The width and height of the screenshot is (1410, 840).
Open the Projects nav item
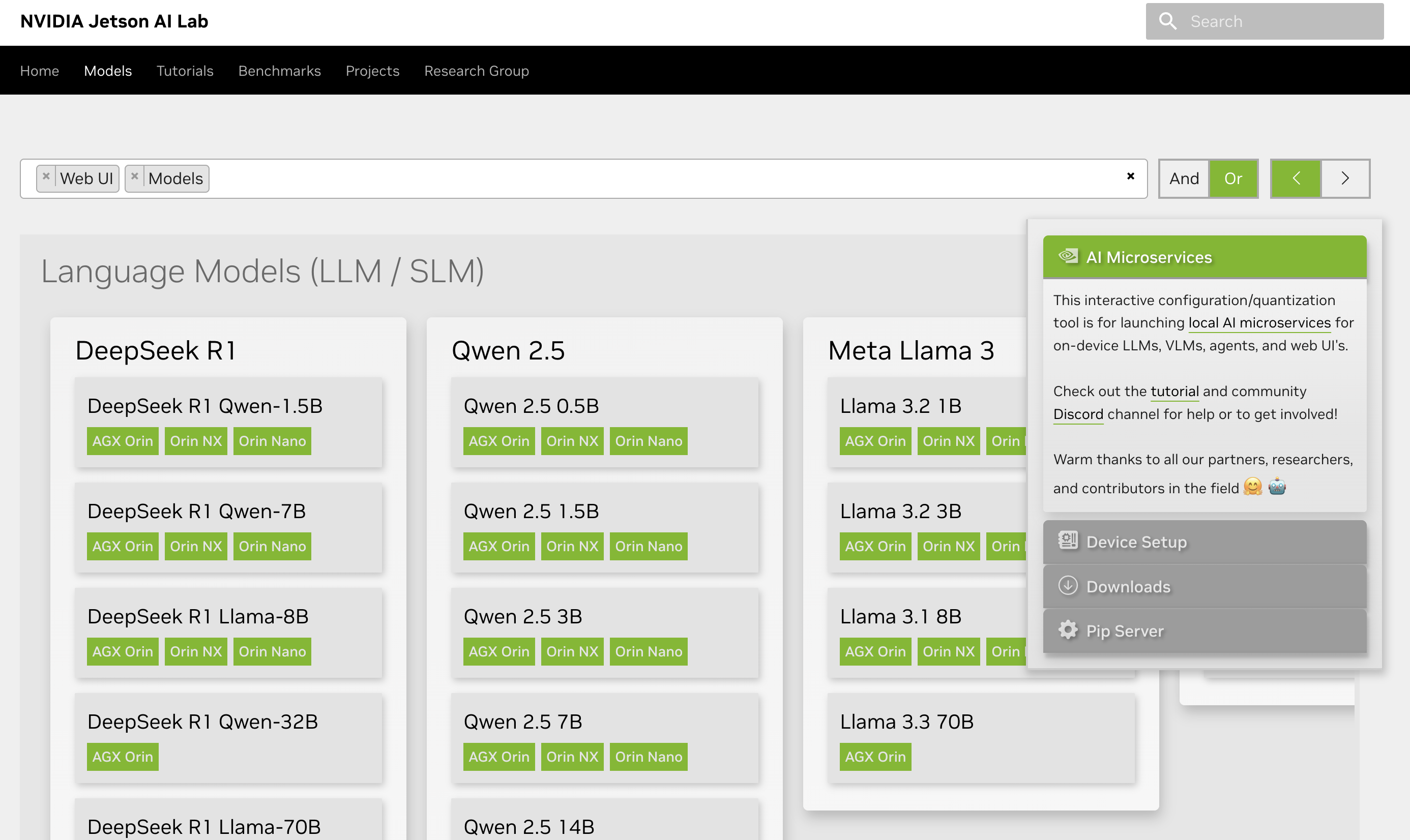pos(373,71)
